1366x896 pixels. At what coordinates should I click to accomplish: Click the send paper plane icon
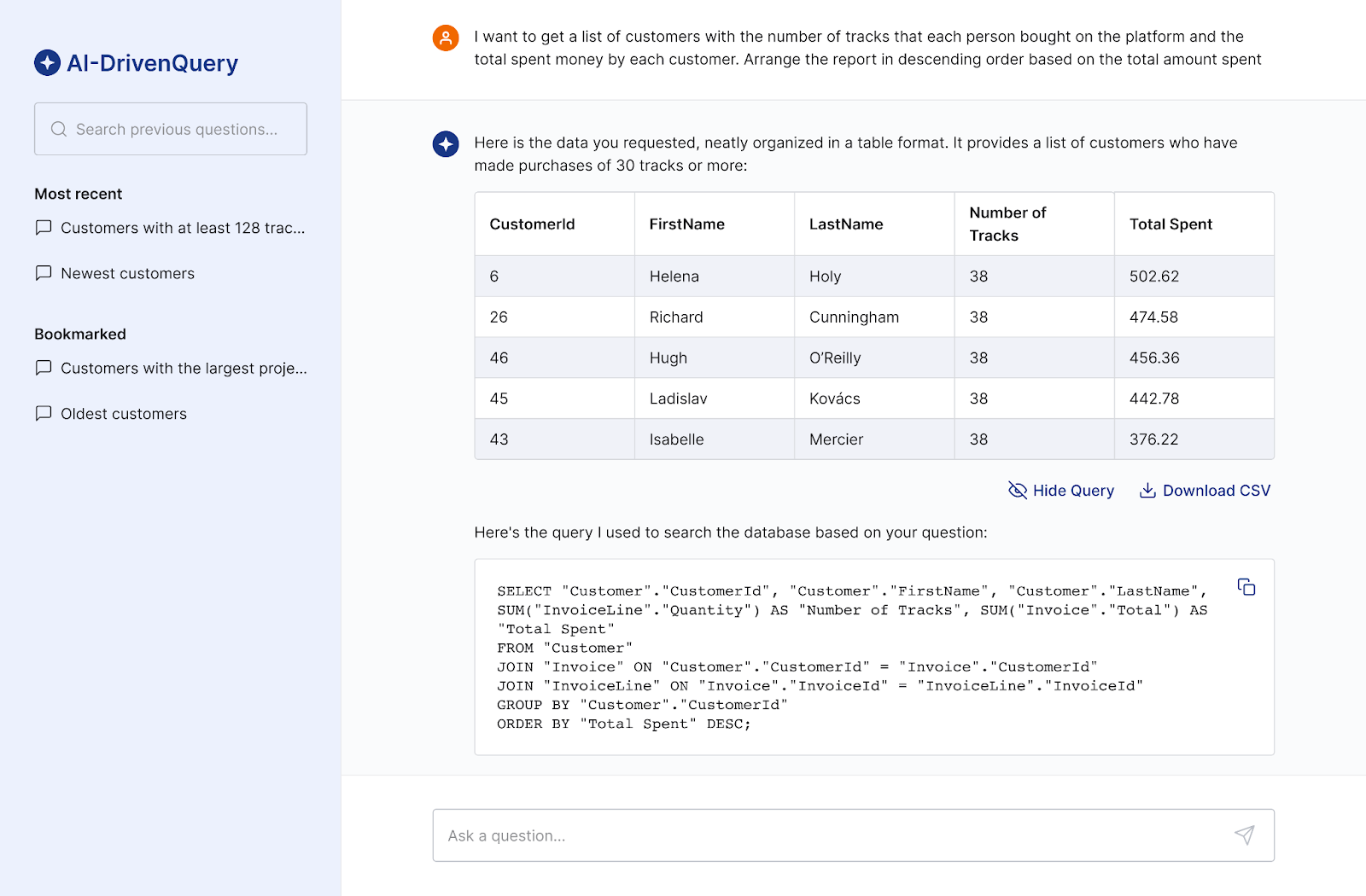[1245, 835]
